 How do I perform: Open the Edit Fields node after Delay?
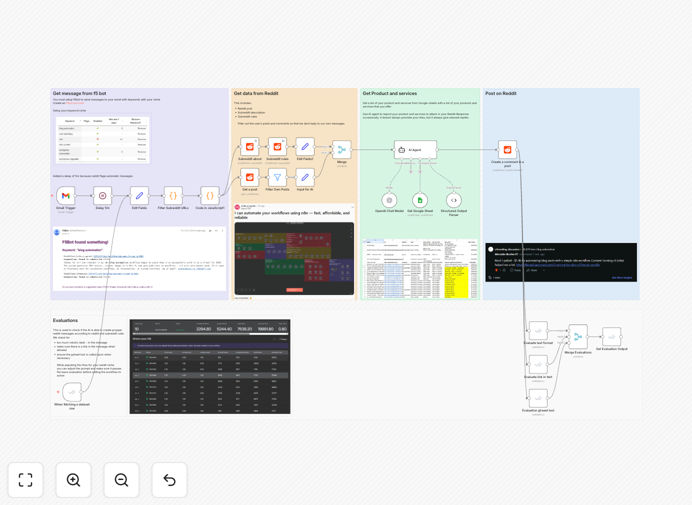point(139,196)
